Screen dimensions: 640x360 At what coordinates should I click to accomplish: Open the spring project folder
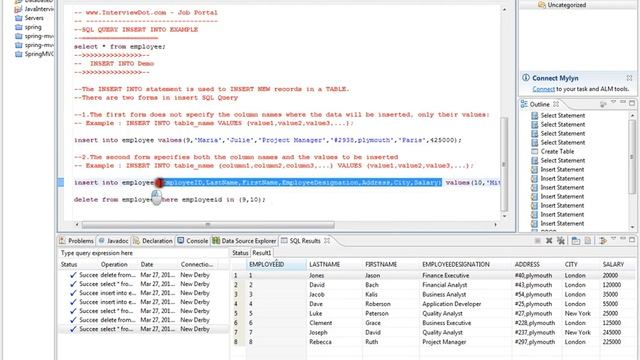(28, 27)
